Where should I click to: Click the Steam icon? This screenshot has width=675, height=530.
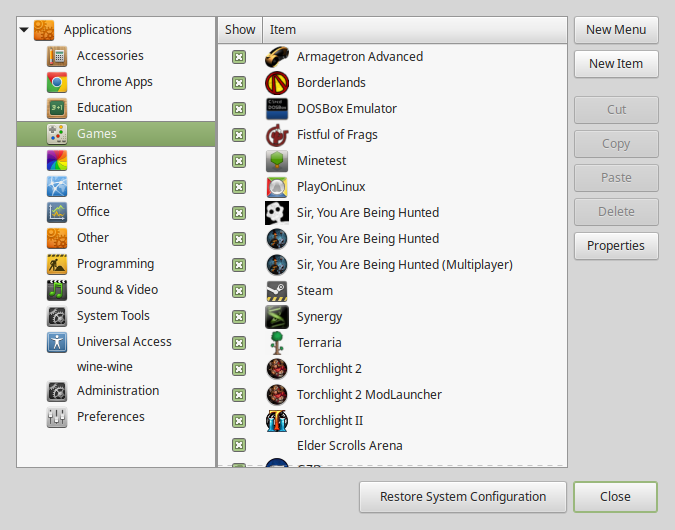[277, 291]
